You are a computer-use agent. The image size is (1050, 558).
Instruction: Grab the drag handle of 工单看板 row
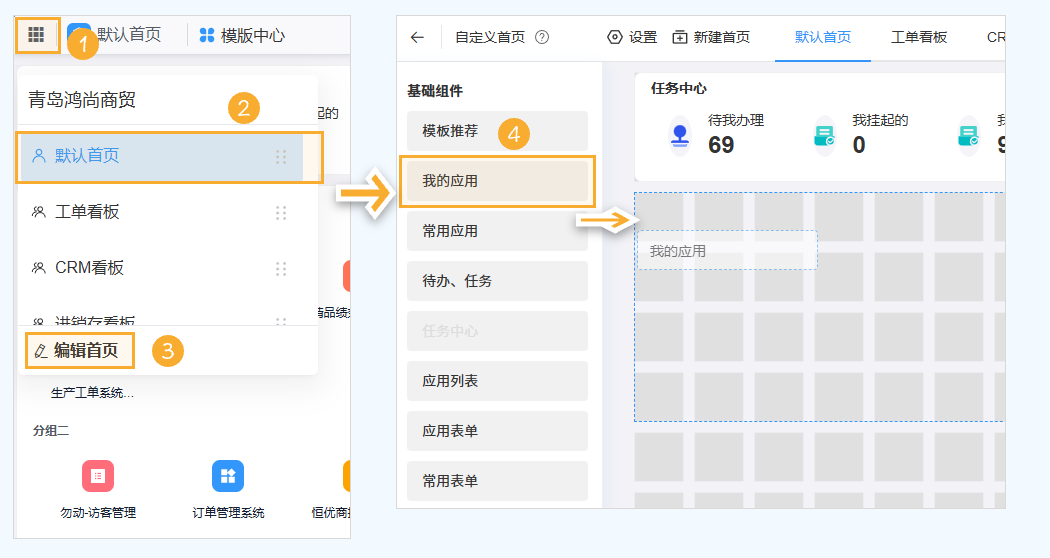tap(281, 213)
